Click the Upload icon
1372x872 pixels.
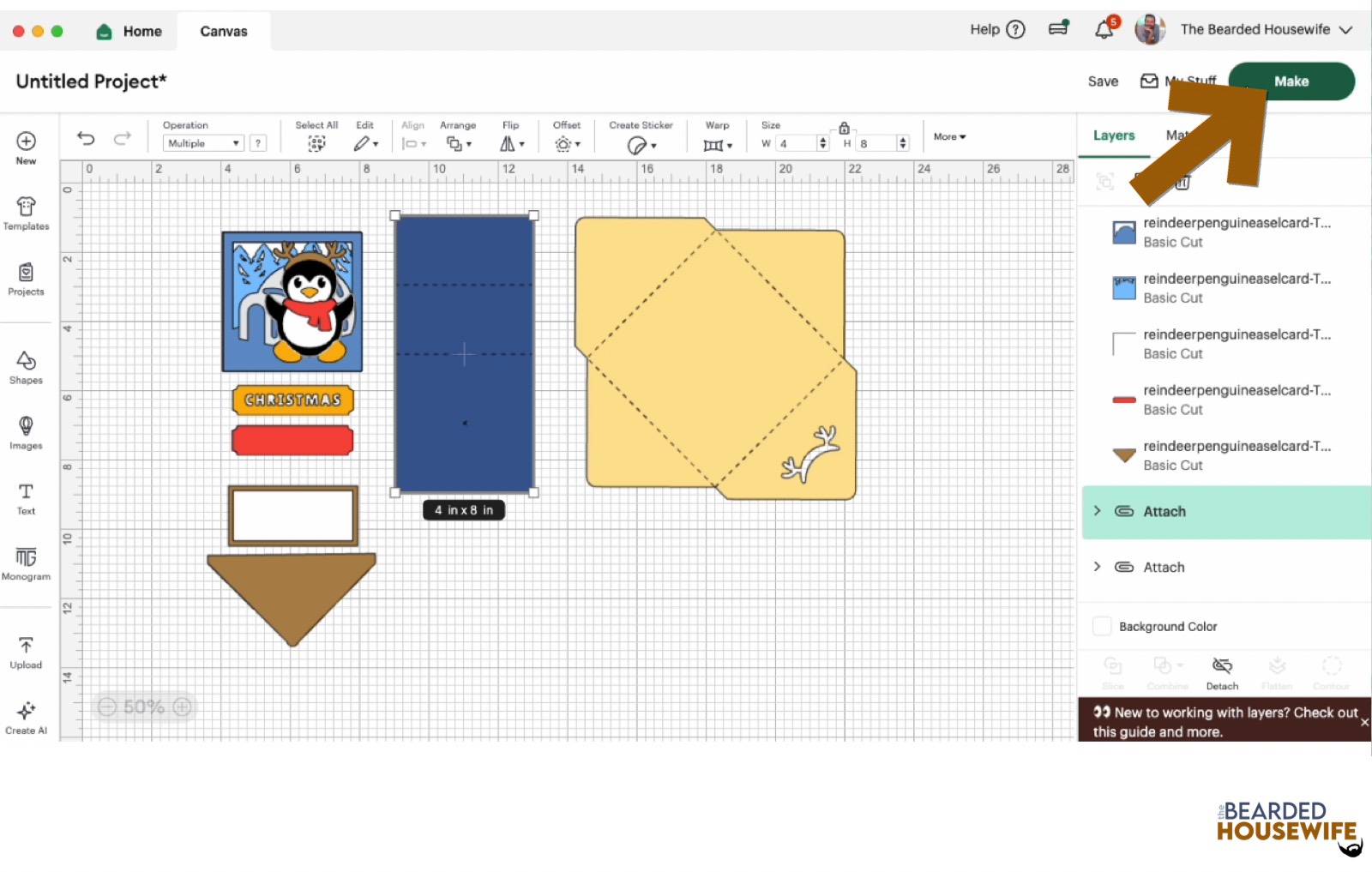pyautogui.click(x=26, y=652)
